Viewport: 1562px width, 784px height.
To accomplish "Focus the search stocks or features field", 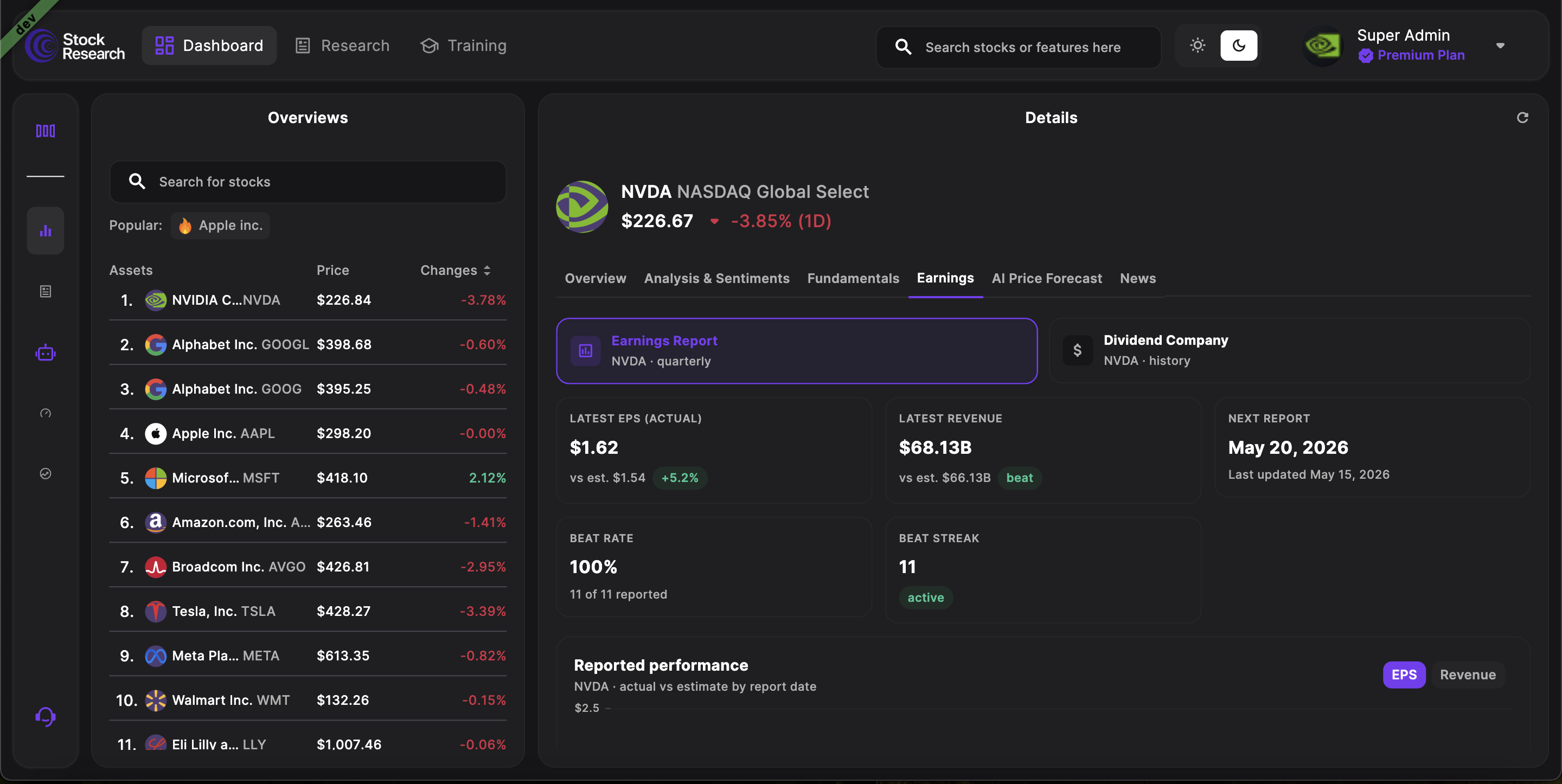I will click(1019, 47).
